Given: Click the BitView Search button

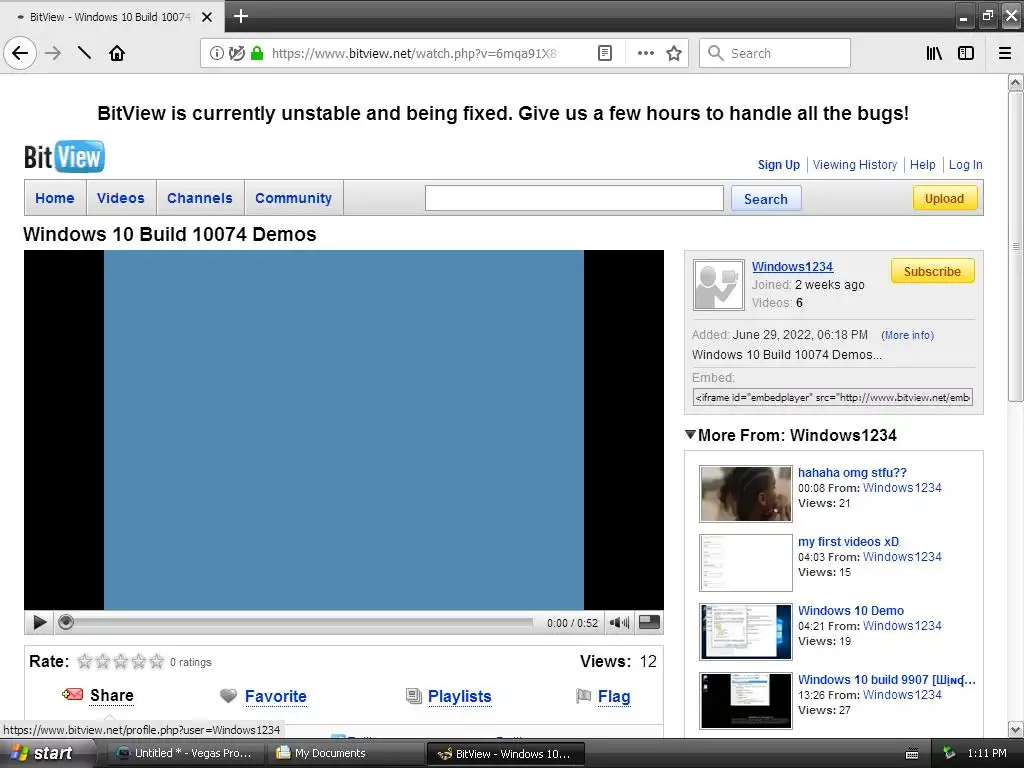Looking at the screenshot, I should point(765,199).
